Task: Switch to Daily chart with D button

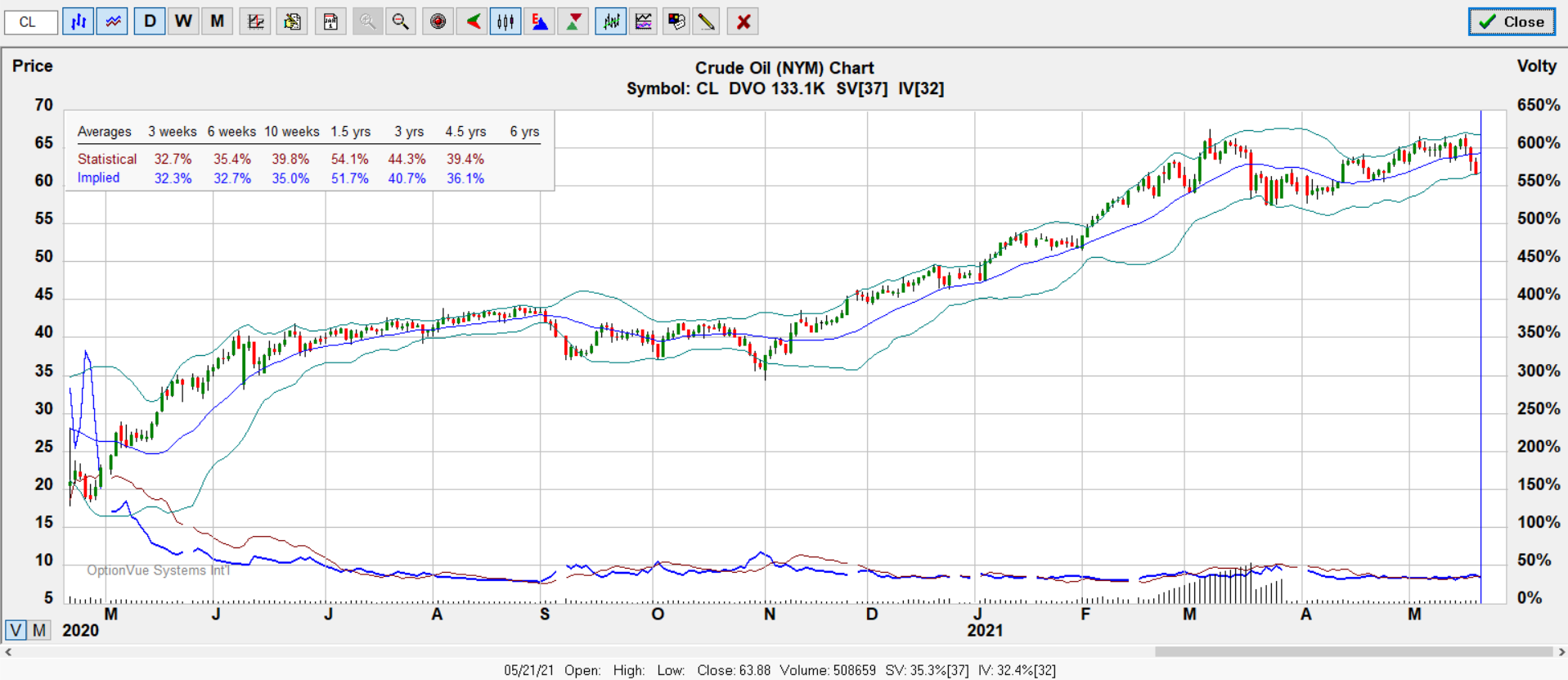Action: 150,22
